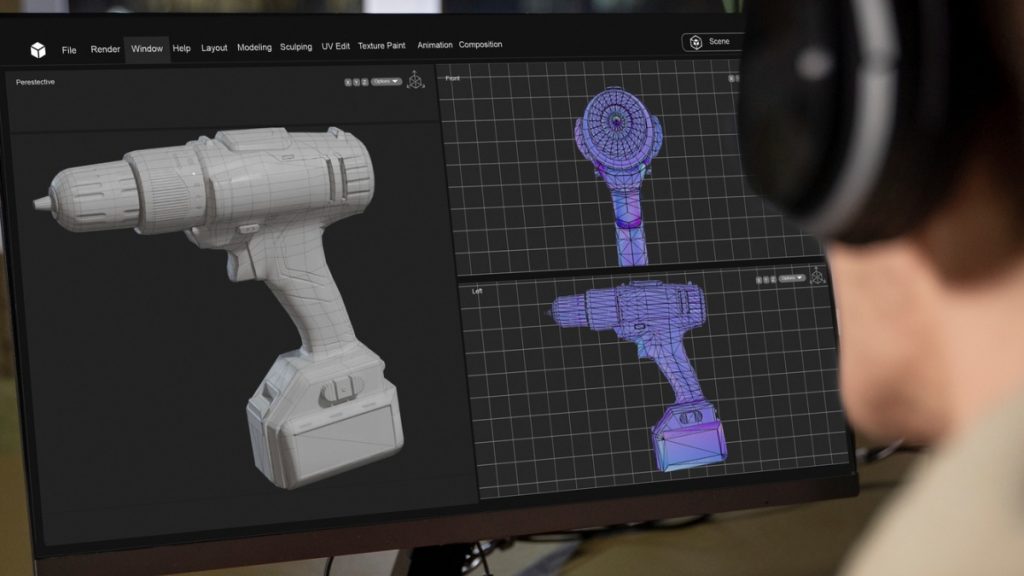1024x576 pixels.
Task: Open the Window menu
Action: [x=146, y=46]
